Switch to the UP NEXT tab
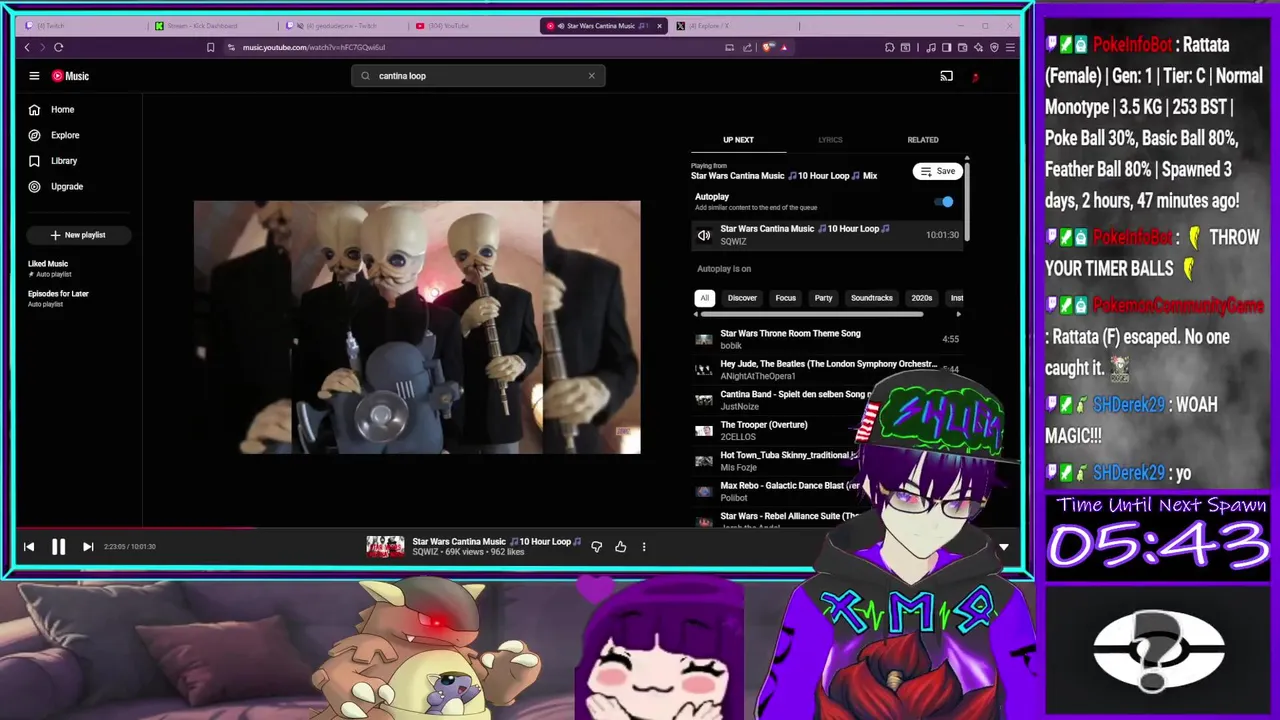The image size is (1280, 720). coord(738,140)
